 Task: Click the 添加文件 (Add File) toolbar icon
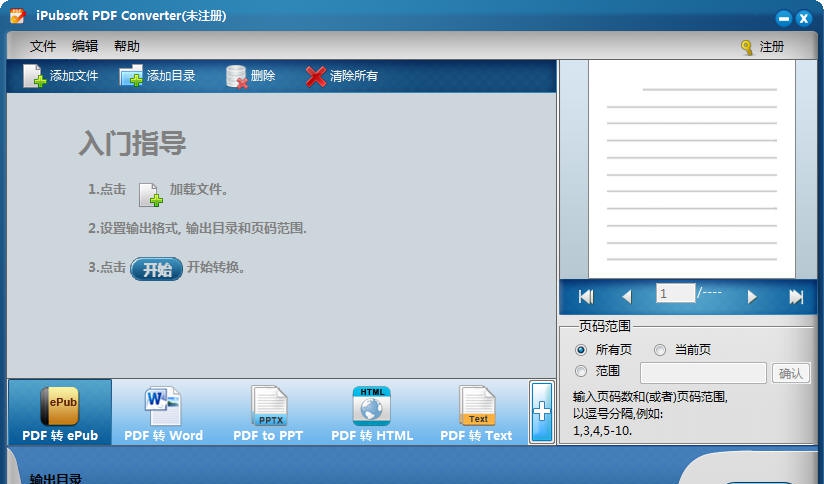point(35,76)
